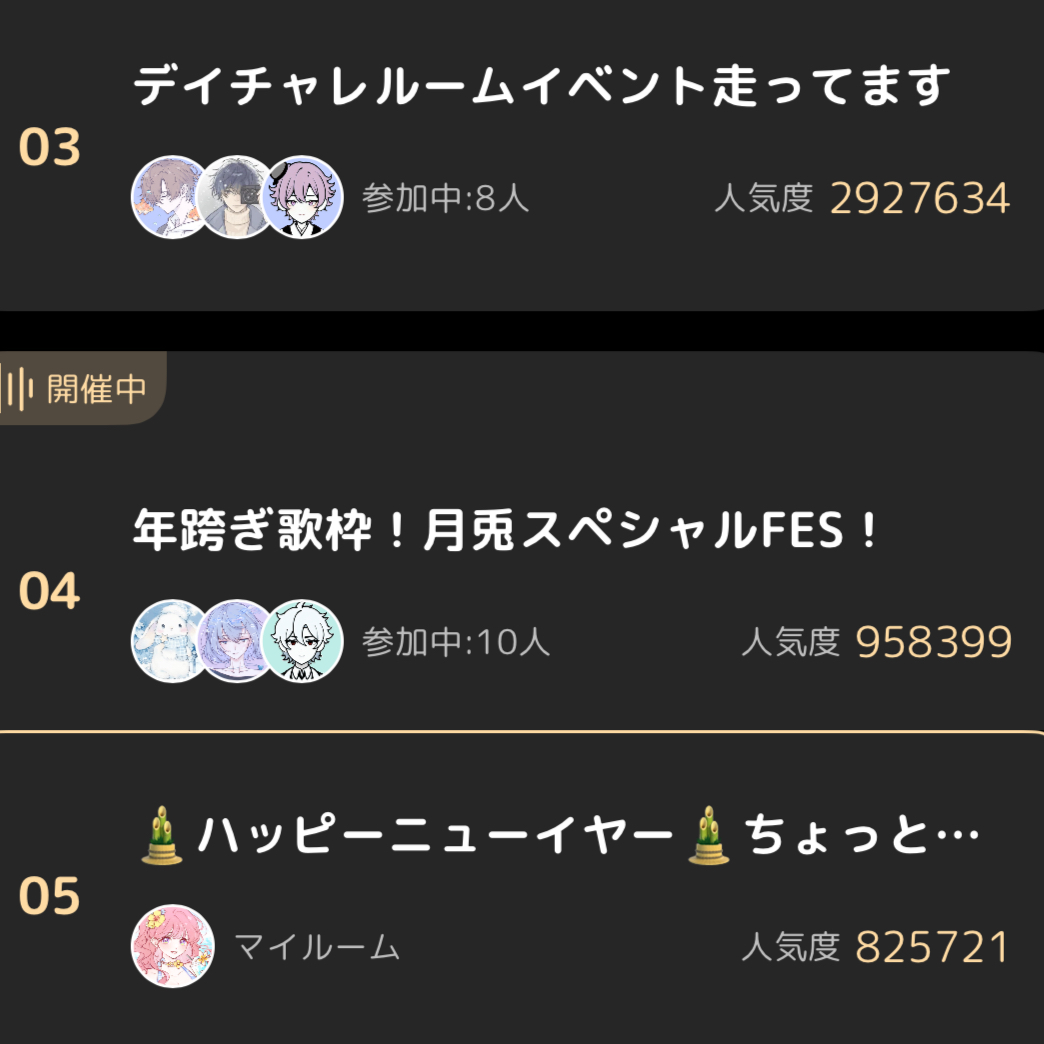Click popularity score 2927634
The width and height of the screenshot is (1044, 1044).
click(920, 199)
